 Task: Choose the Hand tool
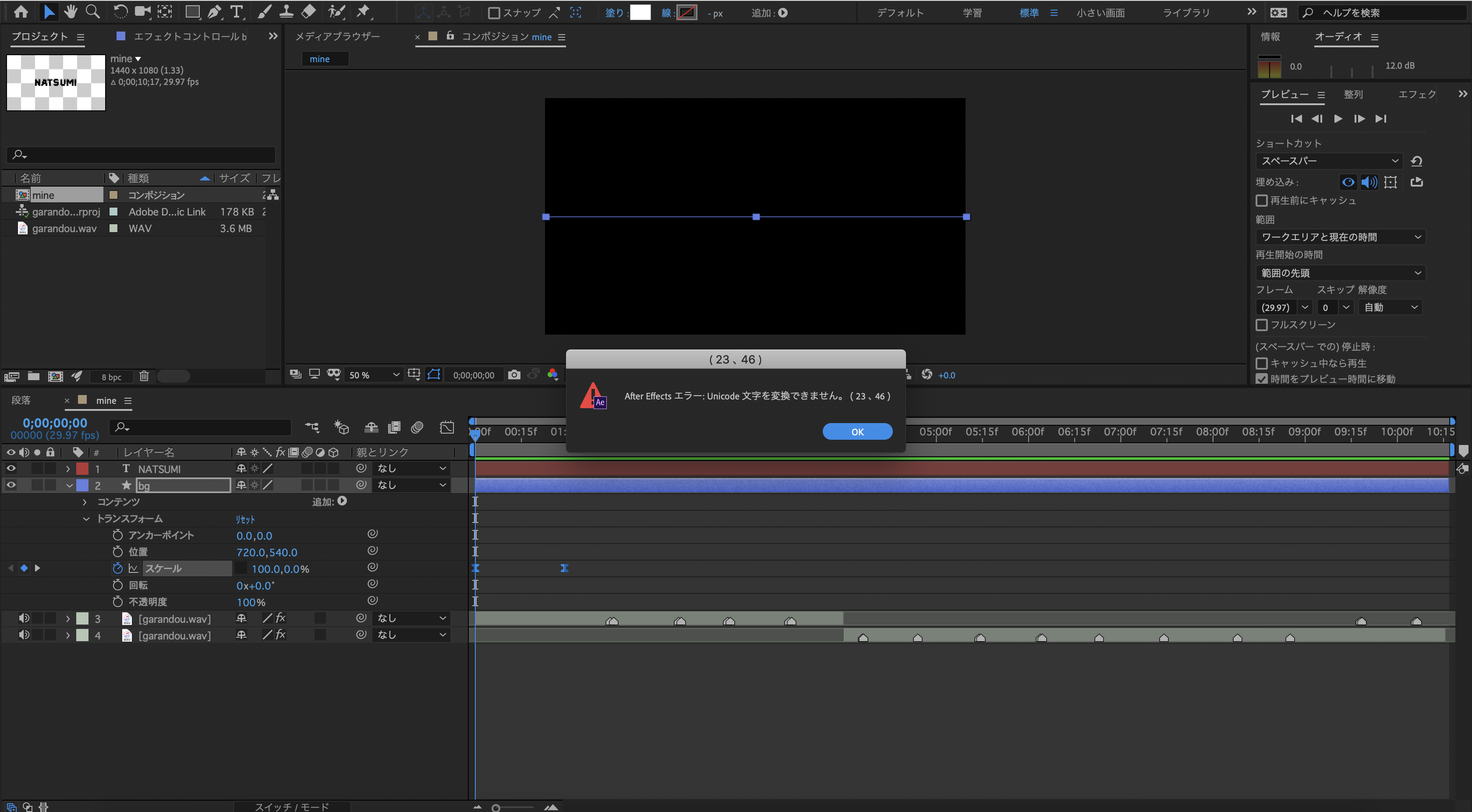71,12
